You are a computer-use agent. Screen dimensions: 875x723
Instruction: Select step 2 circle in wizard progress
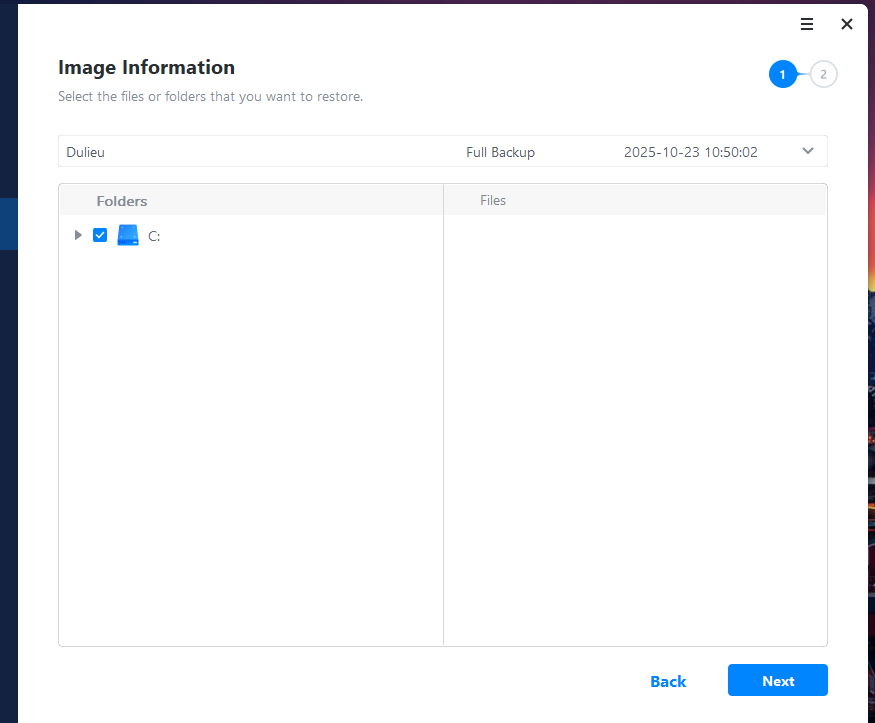coord(823,75)
